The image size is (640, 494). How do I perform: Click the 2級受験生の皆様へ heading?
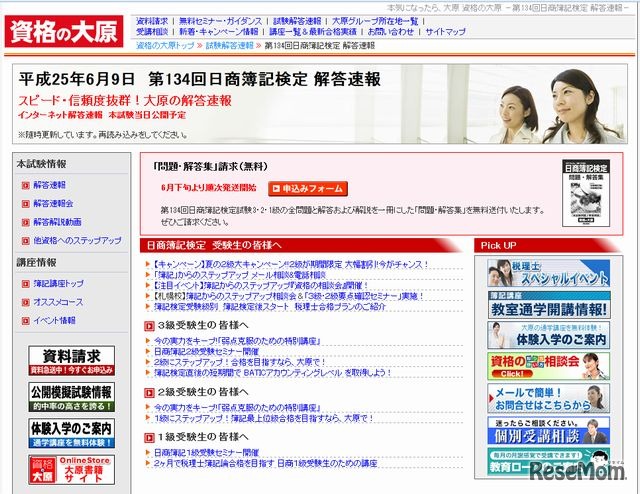pyautogui.click(x=203, y=392)
